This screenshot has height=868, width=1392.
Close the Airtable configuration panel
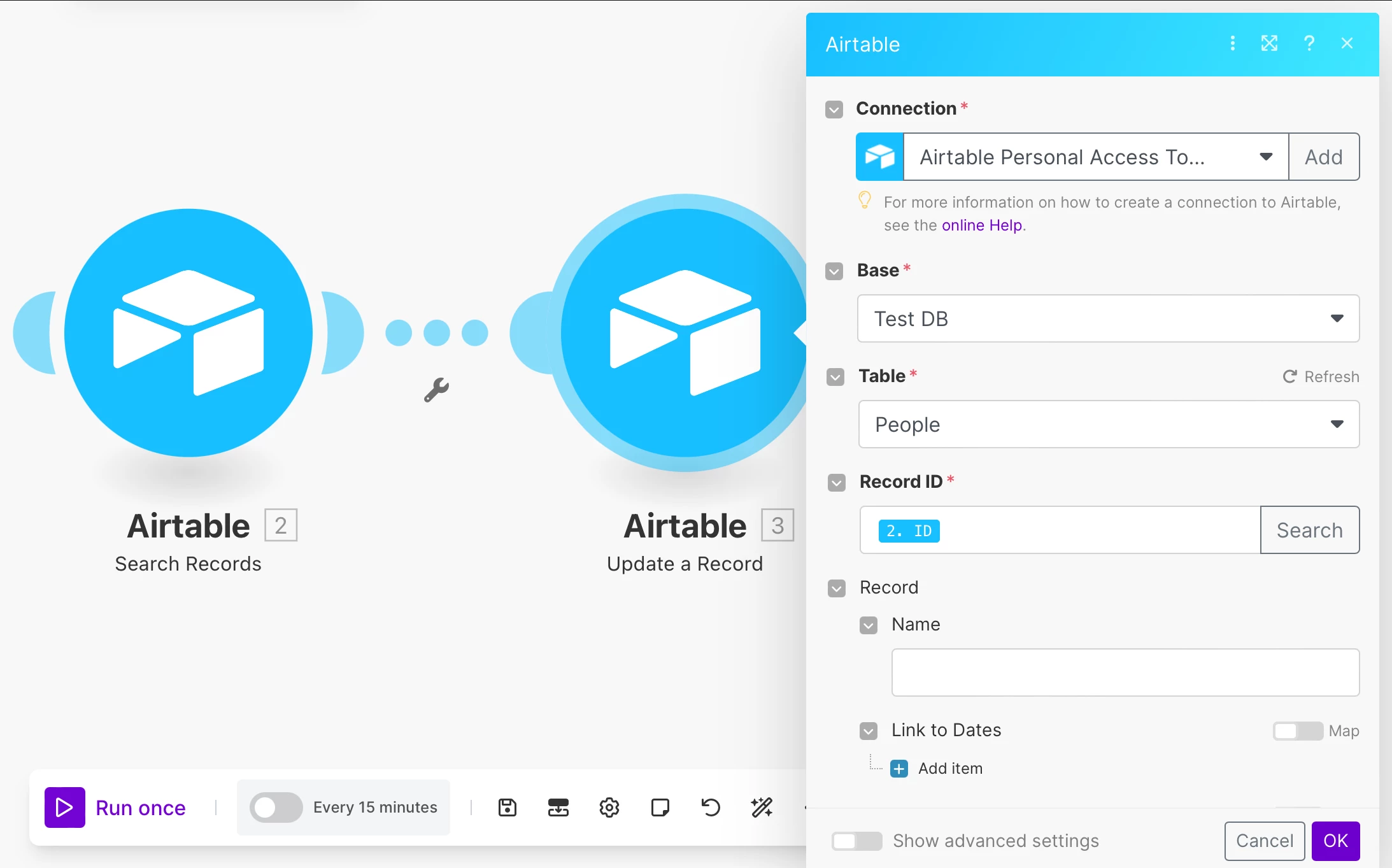[1347, 43]
